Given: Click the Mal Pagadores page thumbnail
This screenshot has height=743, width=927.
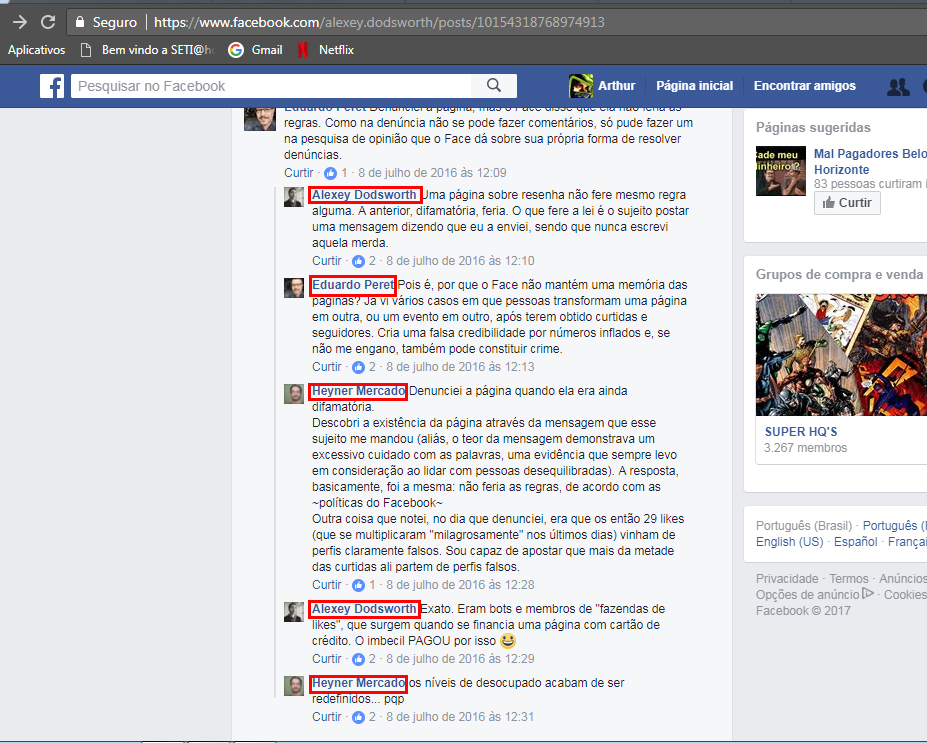Looking at the screenshot, I should 780,171.
